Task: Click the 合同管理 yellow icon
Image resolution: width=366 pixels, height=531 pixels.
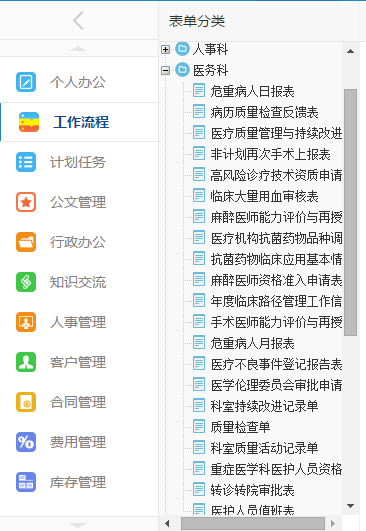Action: pos(26,402)
